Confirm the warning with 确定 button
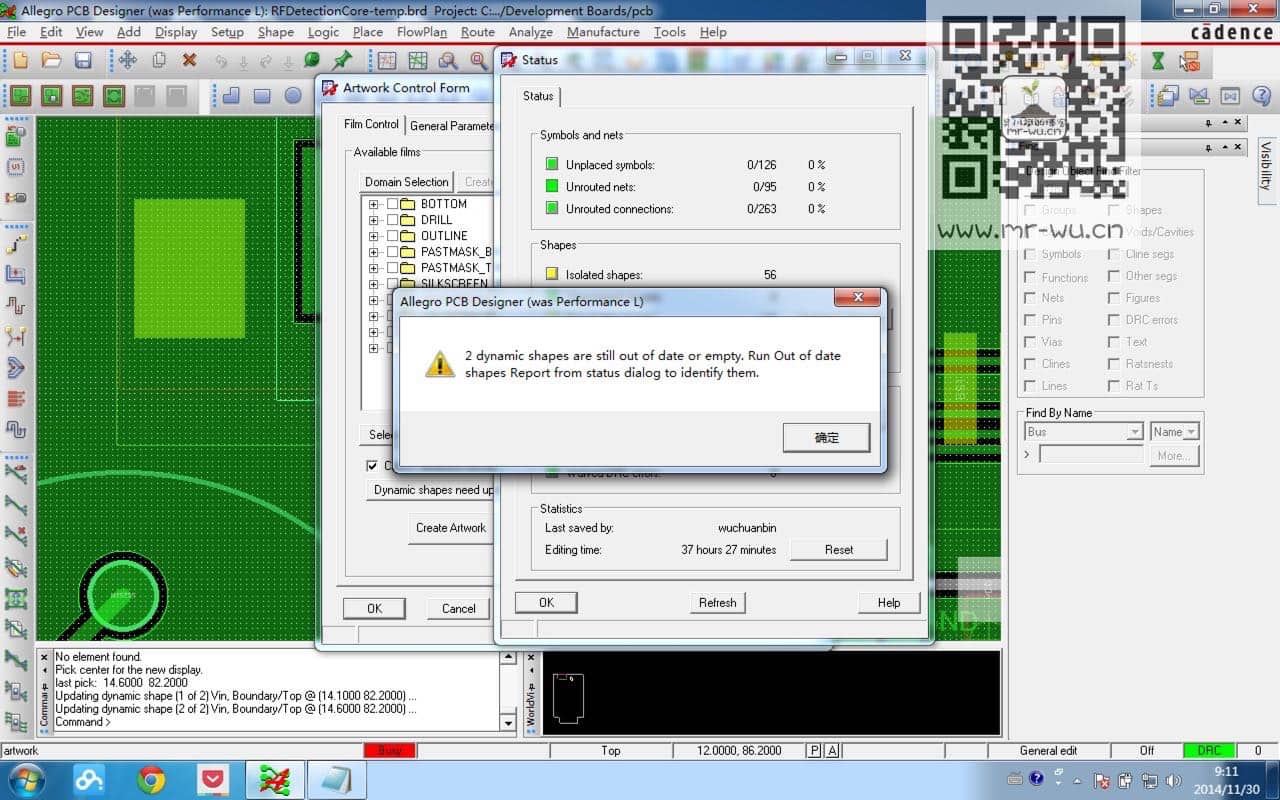This screenshot has width=1280, height=800. pos(826,437)
